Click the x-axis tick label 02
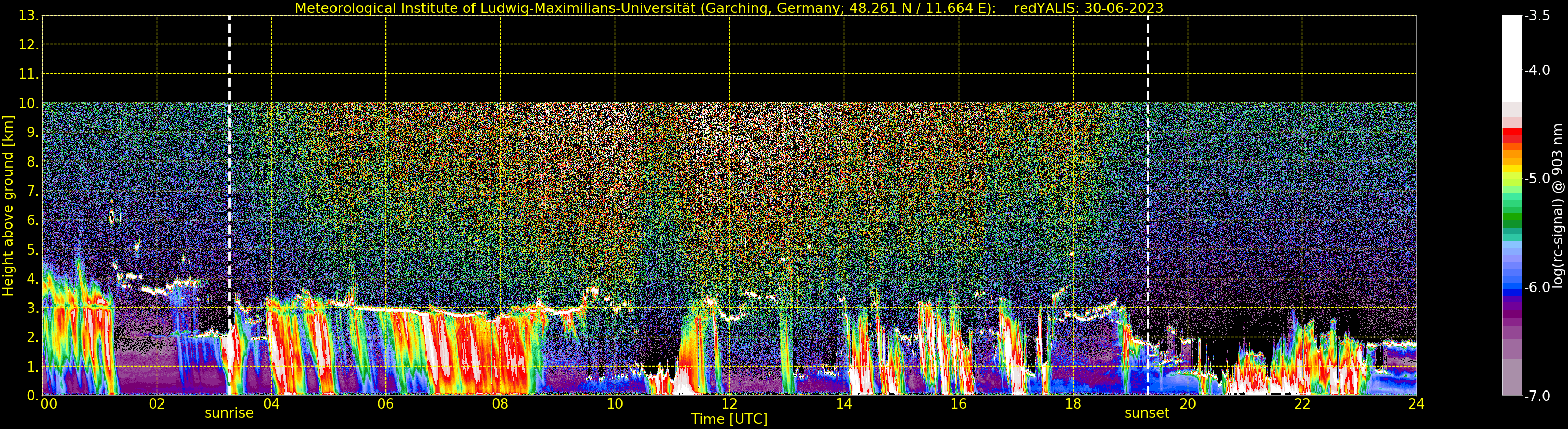 pyautogui.click(x=156, y=403)
